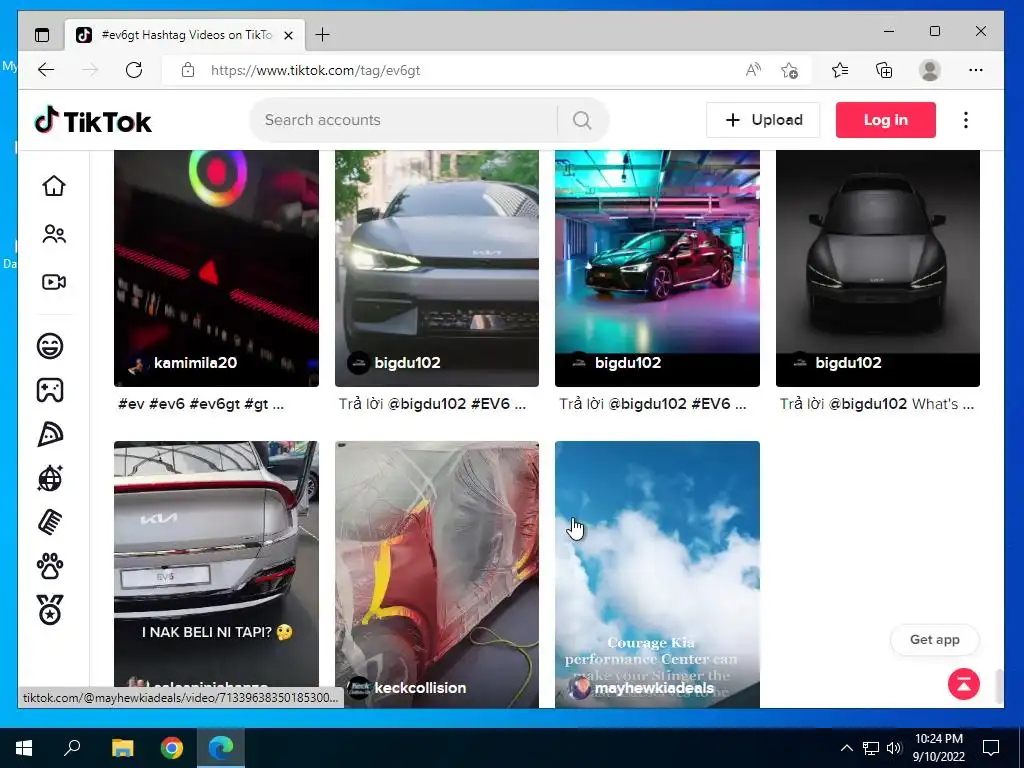Click the #ev #ev6 #ev6gt #gt caption
Image resolution: width=1024 pixels, height=768 pixels.
point(200,404)
